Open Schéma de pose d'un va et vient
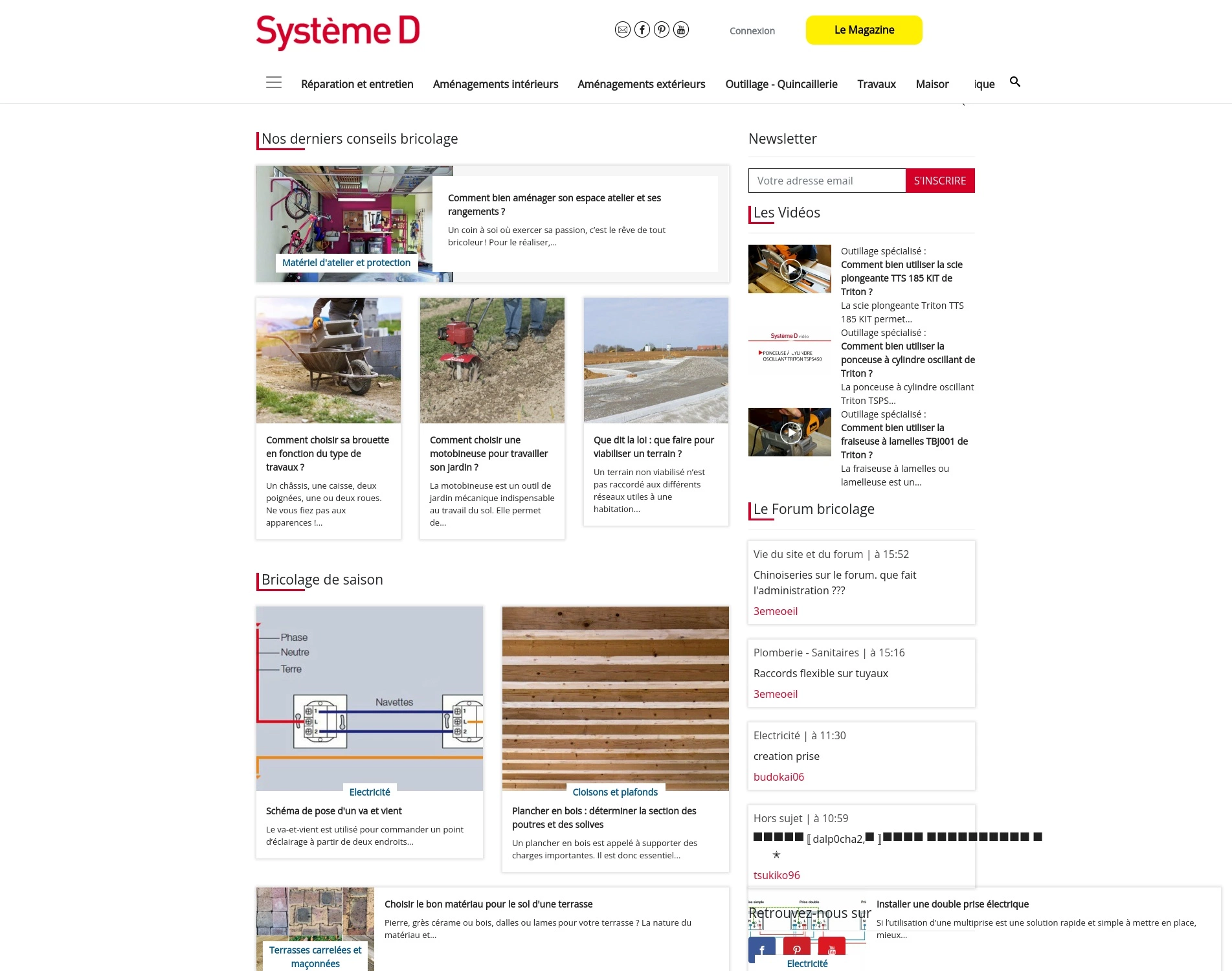This screenshot has width=1232, height=971. coord(334,811)
